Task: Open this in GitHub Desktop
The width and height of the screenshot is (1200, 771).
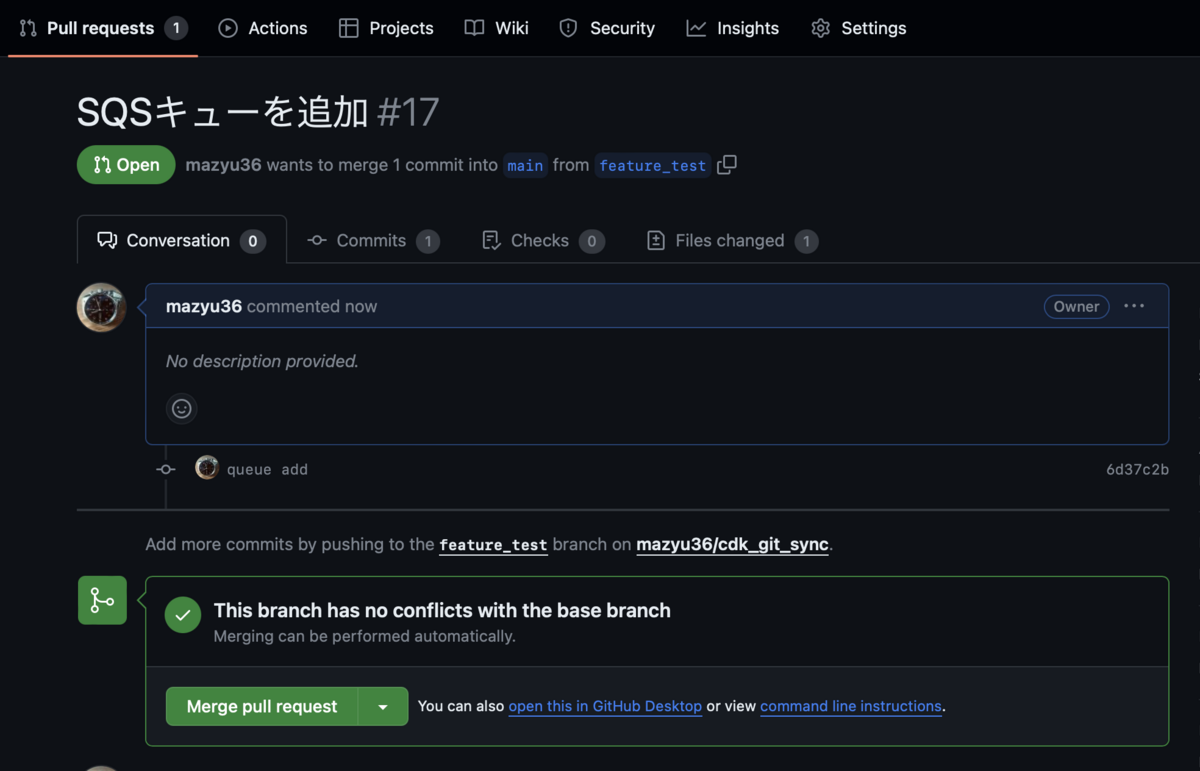Action: click(x=605, y=706)
